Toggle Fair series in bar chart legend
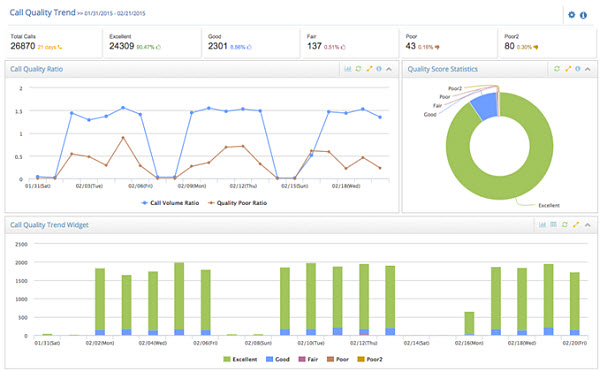Screen dimensions: 600x370 coord(308,359)
